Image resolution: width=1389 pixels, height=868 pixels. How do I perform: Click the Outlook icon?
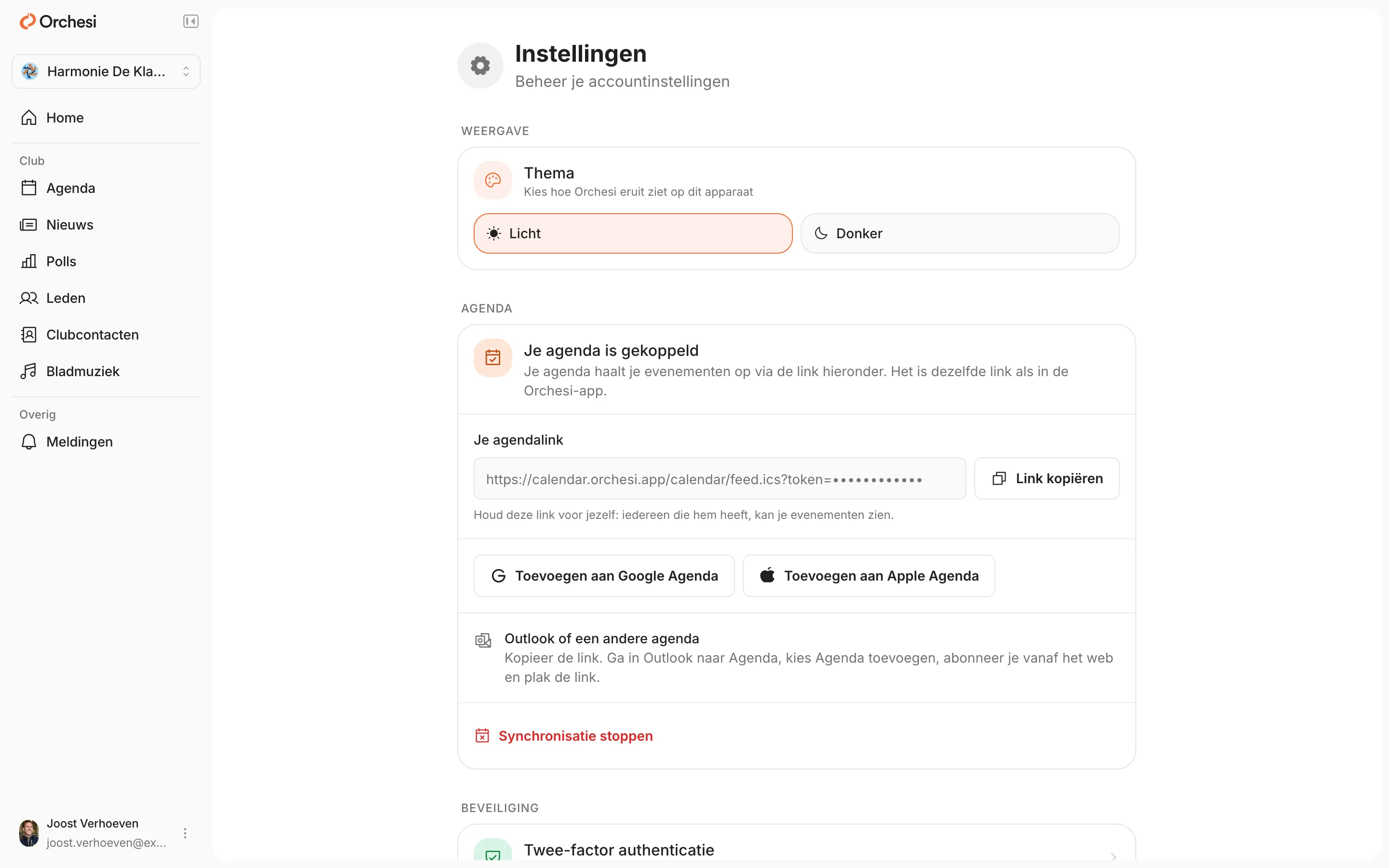pyautogui.click(x=483, y=641)
